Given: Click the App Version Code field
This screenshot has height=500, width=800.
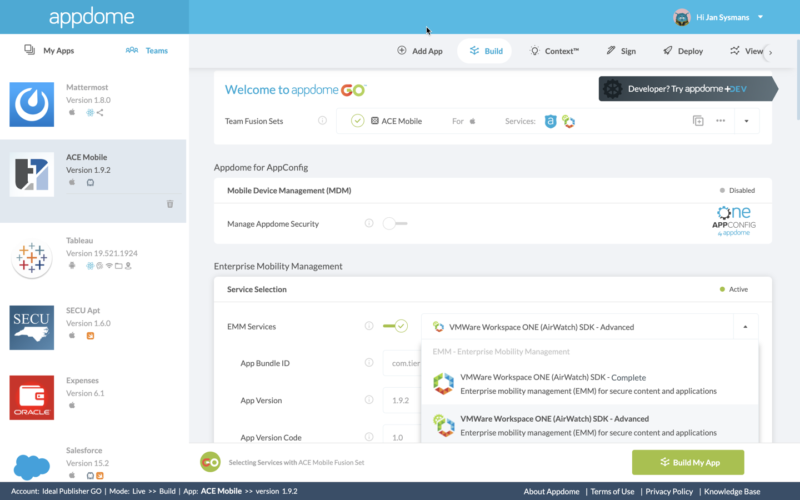Looking at the screenshot, I should [402, 435].
